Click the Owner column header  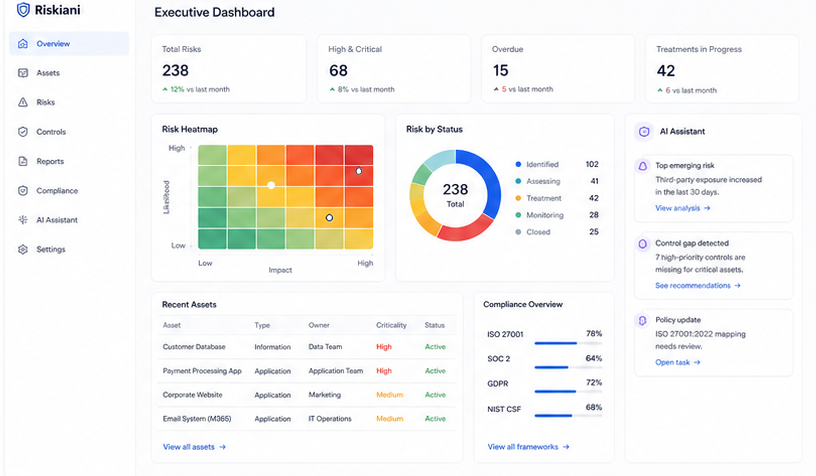pos(319,325)
